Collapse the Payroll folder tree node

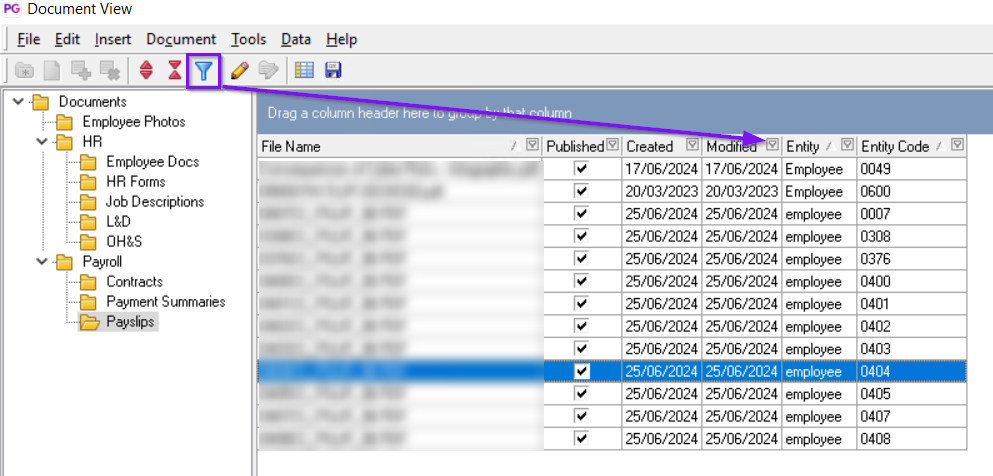pyautogui.click(x=41, y=261)
